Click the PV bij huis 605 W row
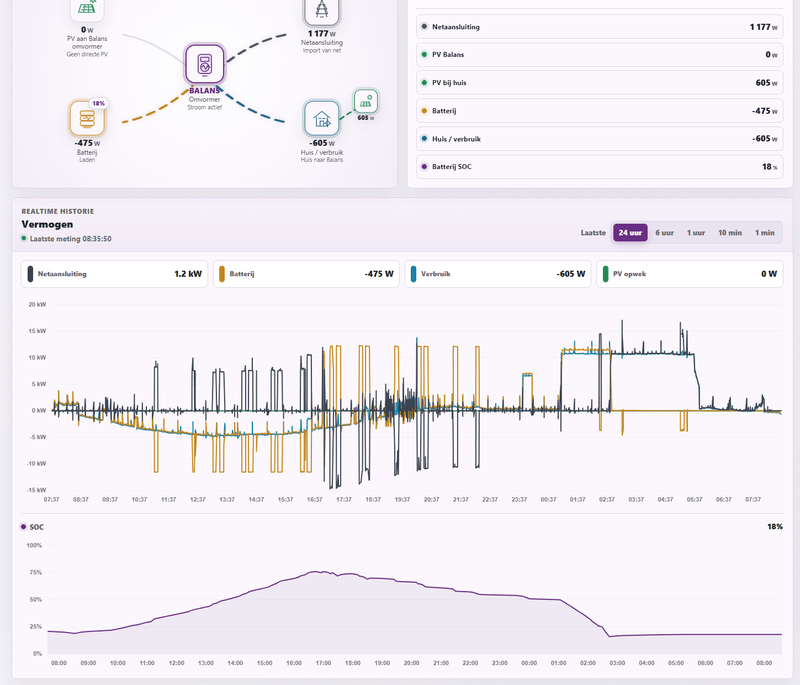The width and height of the screenshot is (800, 685). [599, 83]
